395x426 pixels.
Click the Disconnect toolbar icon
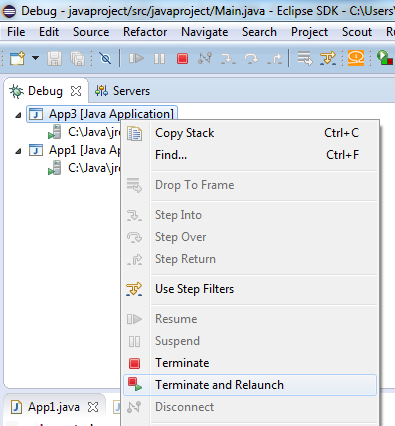tap(205, 59)
